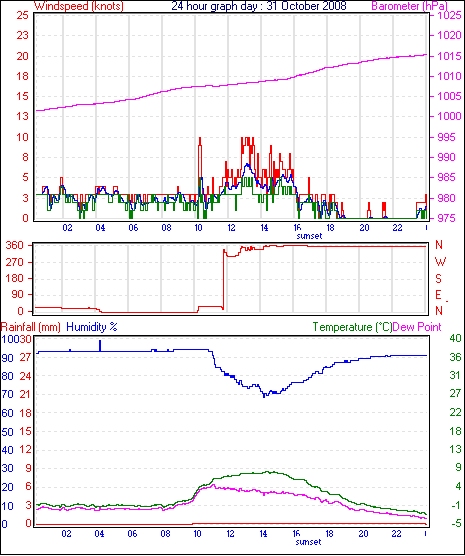
Task: Click the W compass label on direction graph
Action: 440,262
